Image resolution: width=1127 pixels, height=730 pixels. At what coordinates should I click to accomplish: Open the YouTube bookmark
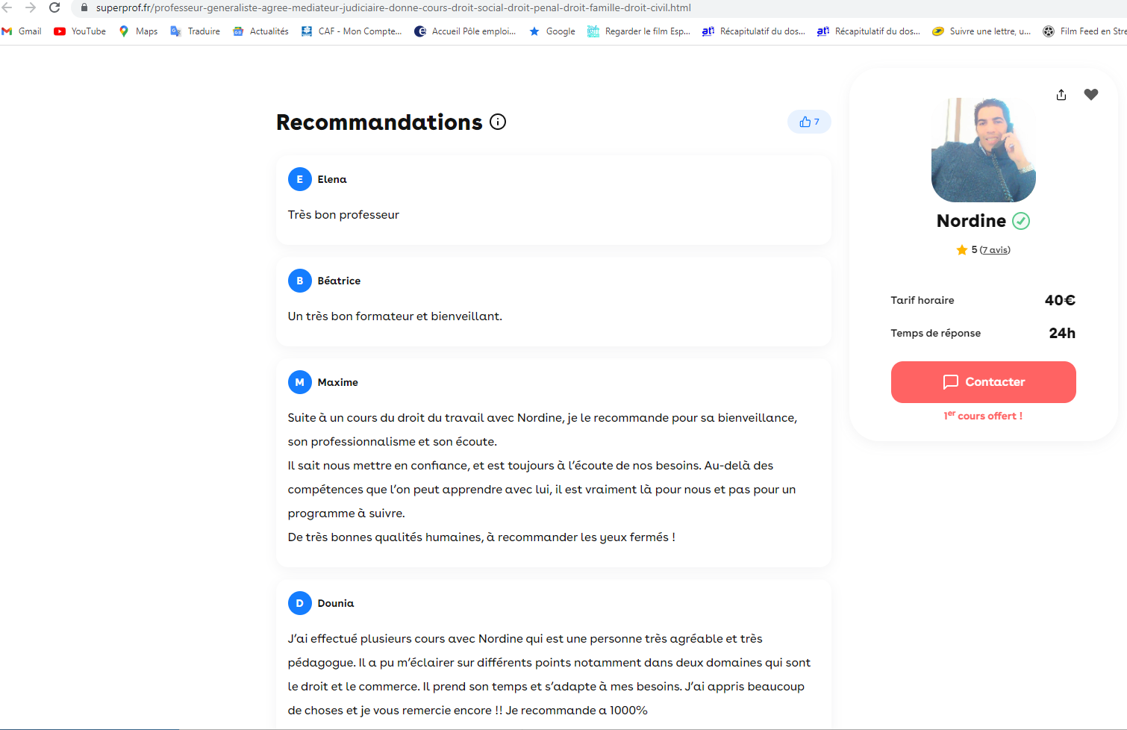coord(80,31)
